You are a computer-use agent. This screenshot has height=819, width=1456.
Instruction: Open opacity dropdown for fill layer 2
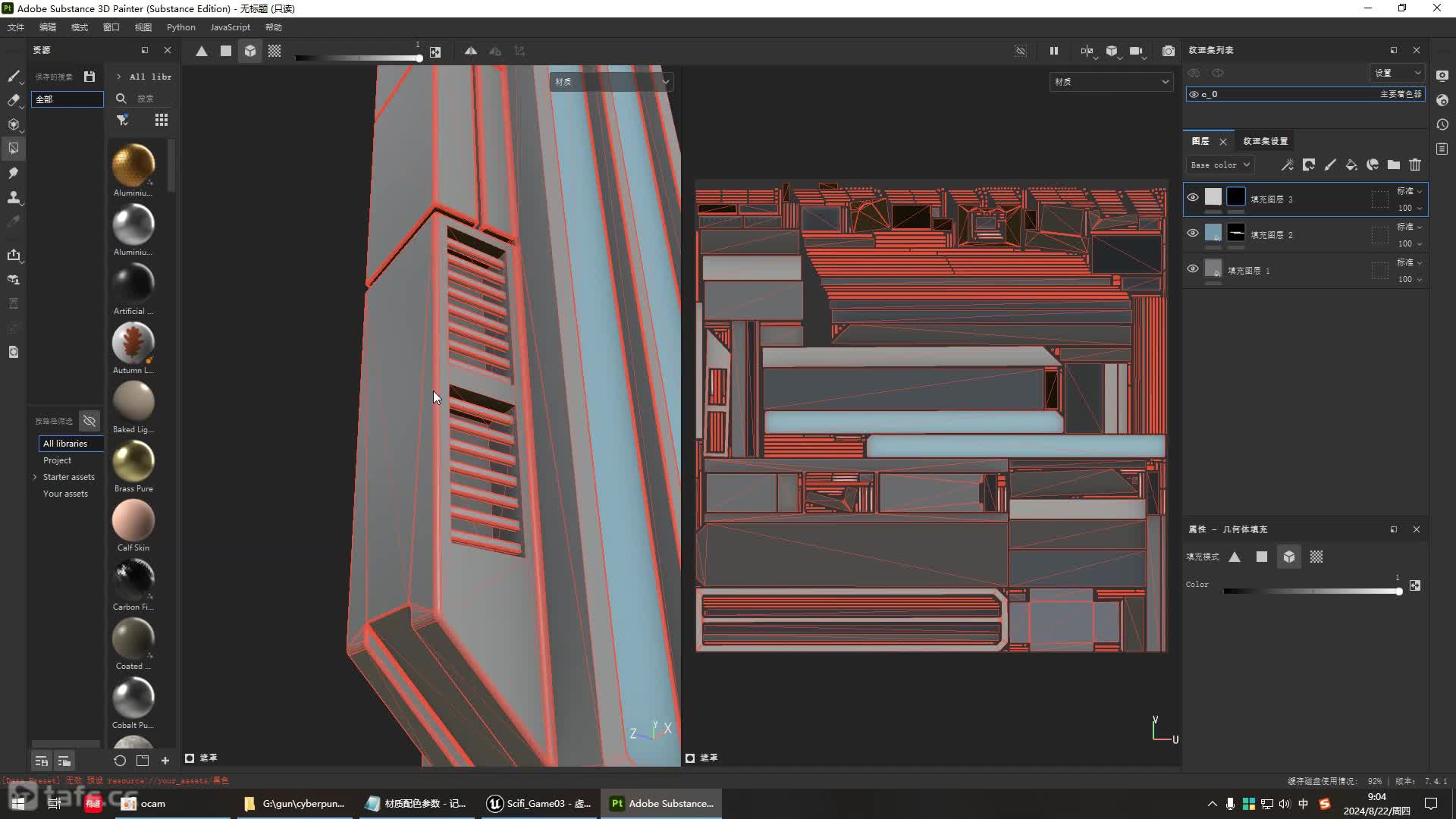pyautogui.click(x=1410, y=243)
